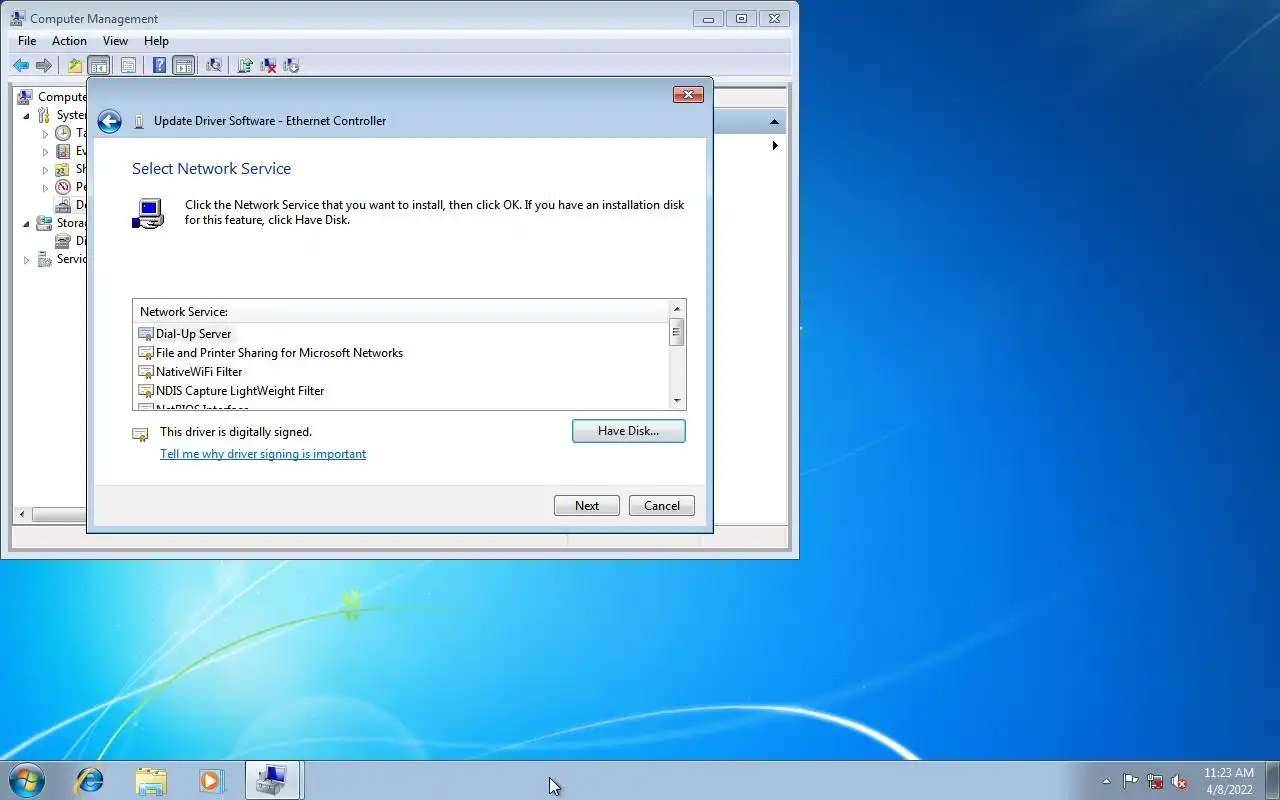Open Internet Explorer from the taskbar
Image resolution: width=1280 pixels, height=800 pixels.
pyautogui.click(x=90, y=780)
